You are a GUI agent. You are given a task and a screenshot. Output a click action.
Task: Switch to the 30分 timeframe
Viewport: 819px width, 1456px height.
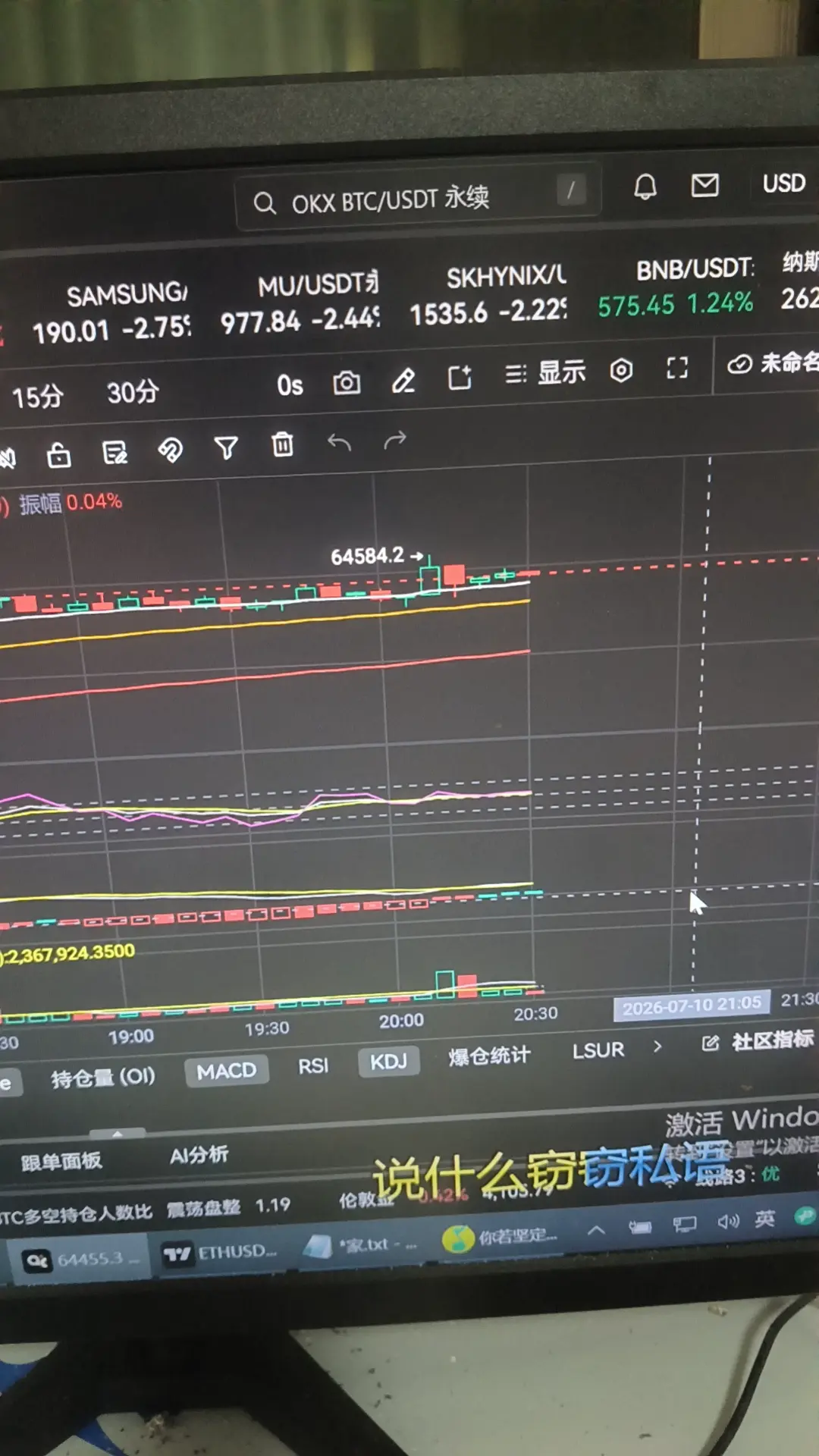tap(133, 392)
